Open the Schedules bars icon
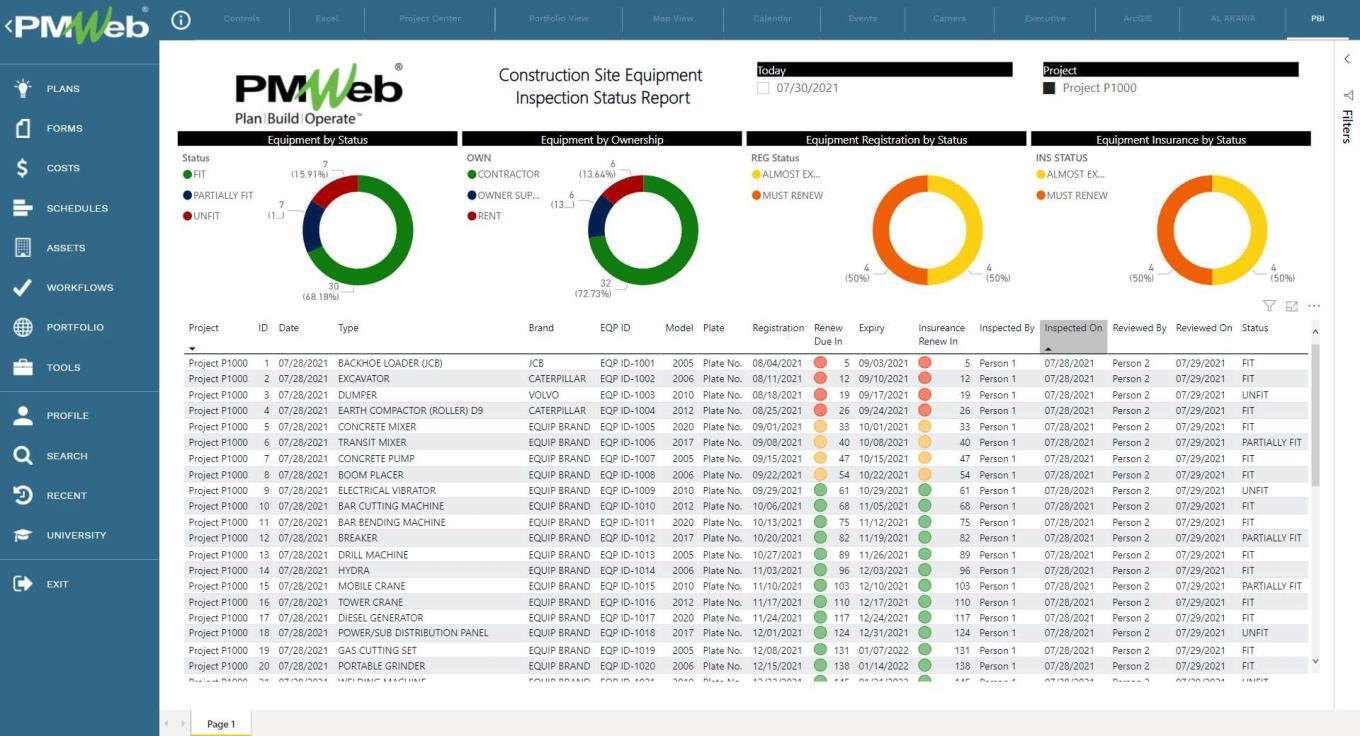 [x=23, y=208]
